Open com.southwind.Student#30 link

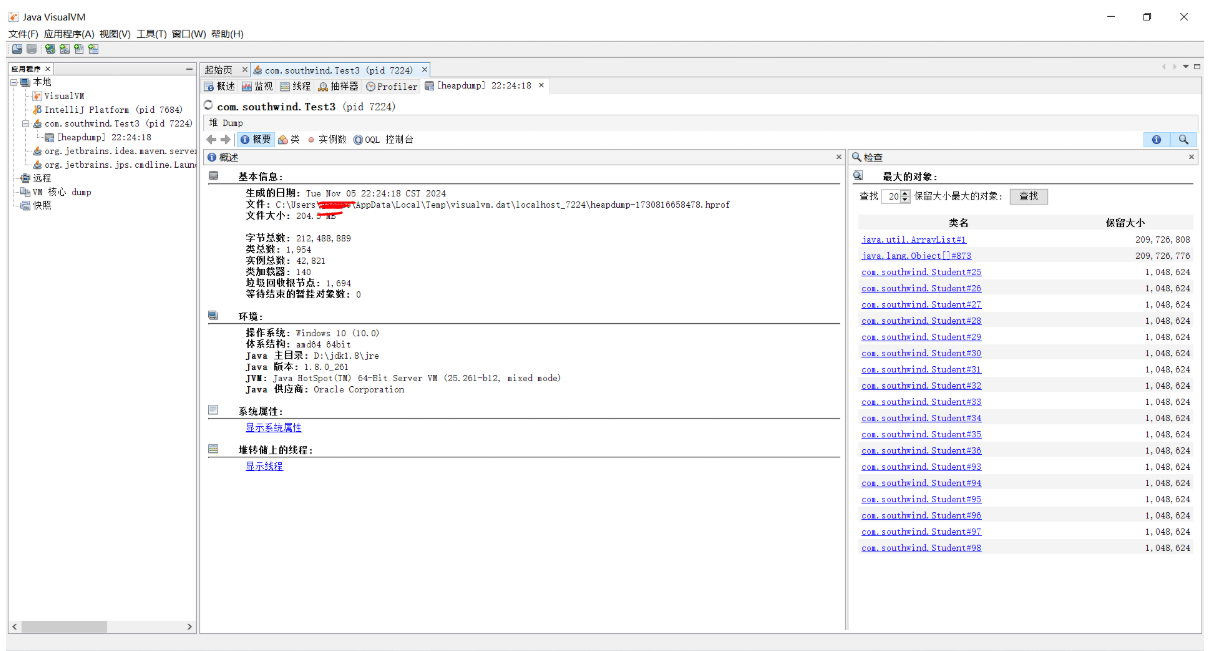pyautogui.click(x=921, y=353)
